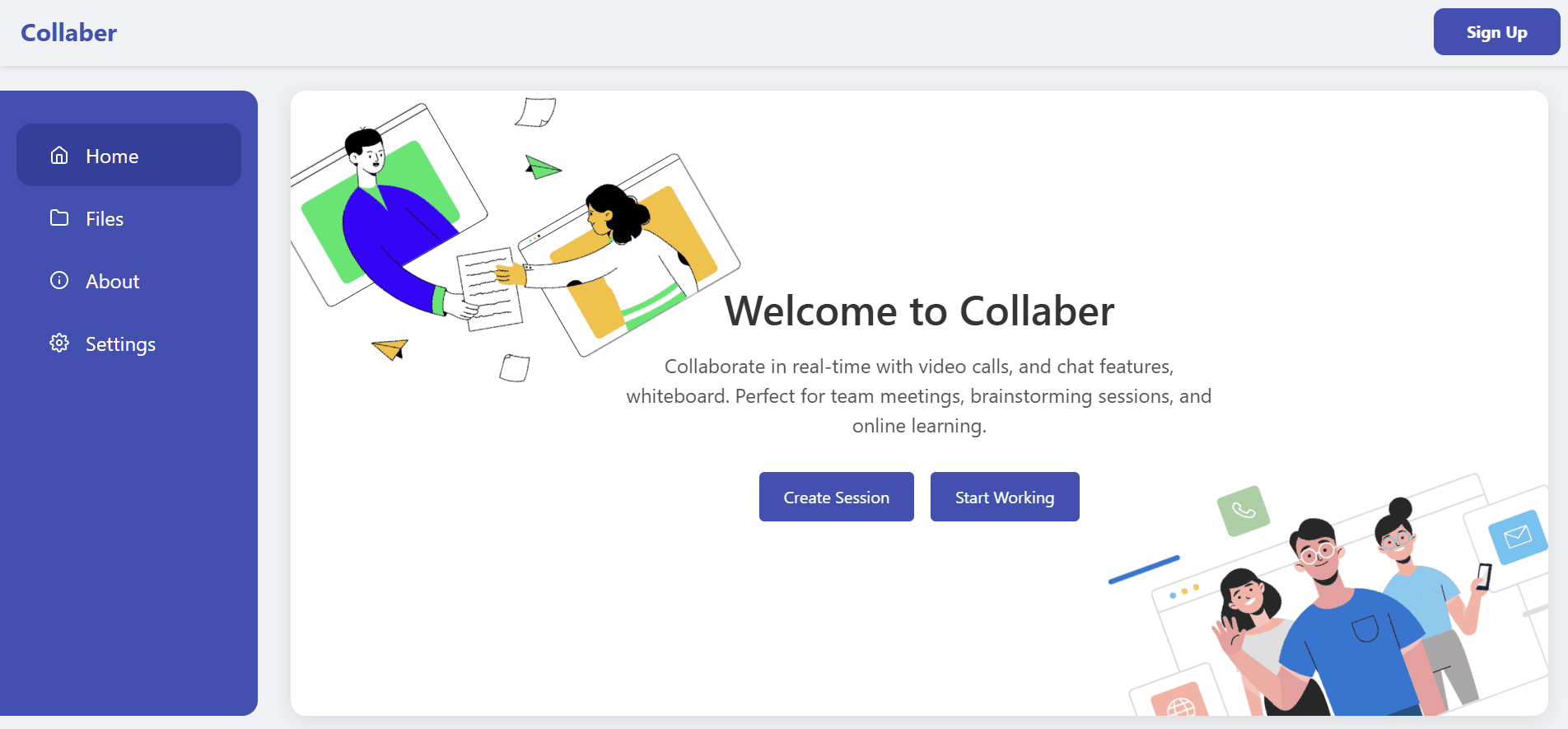
Task: Click the blue envelope icon in the illustration
Action: [1515, 535]
